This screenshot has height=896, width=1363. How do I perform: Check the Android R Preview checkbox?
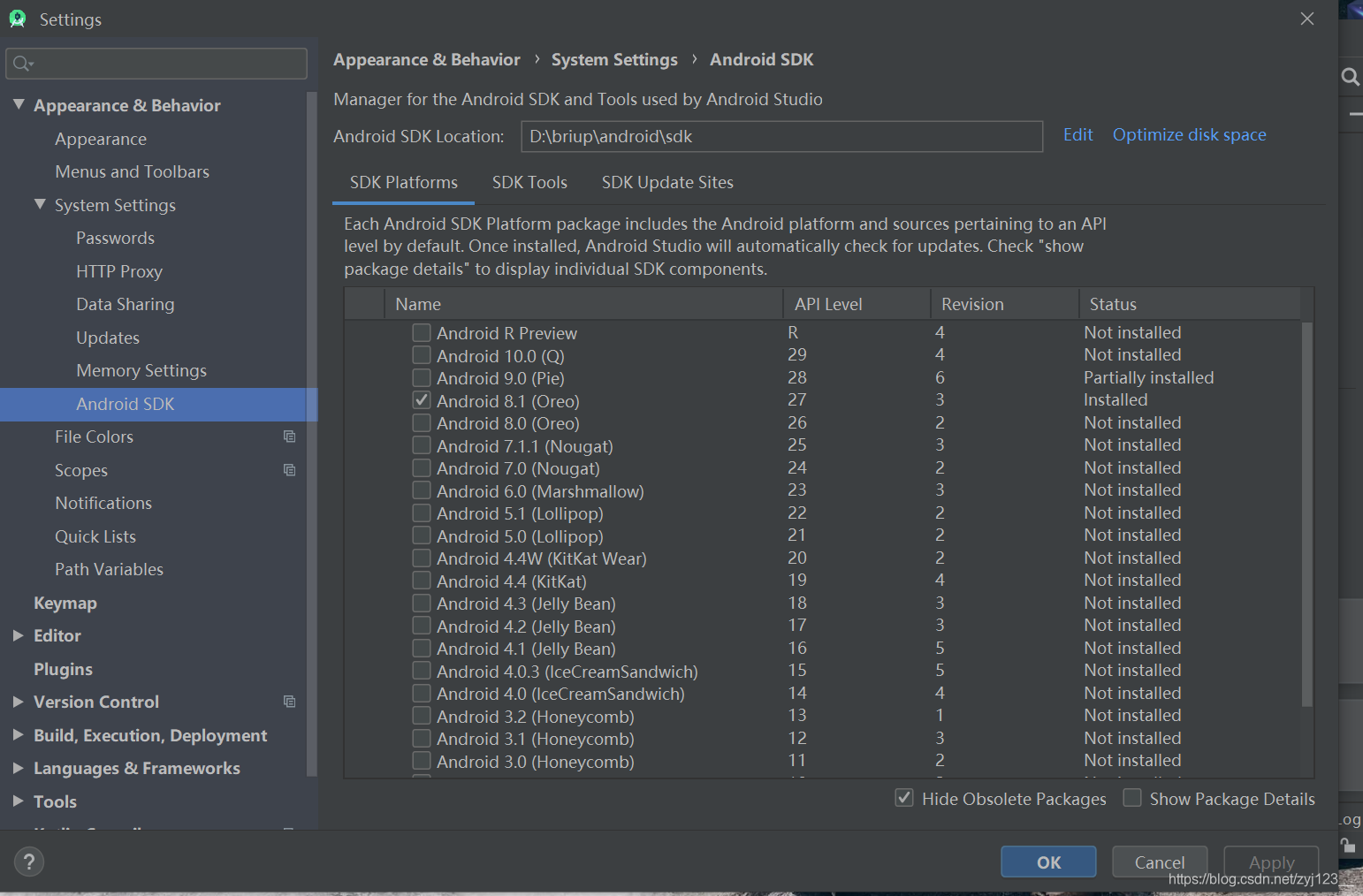click(x=422, y=332)
